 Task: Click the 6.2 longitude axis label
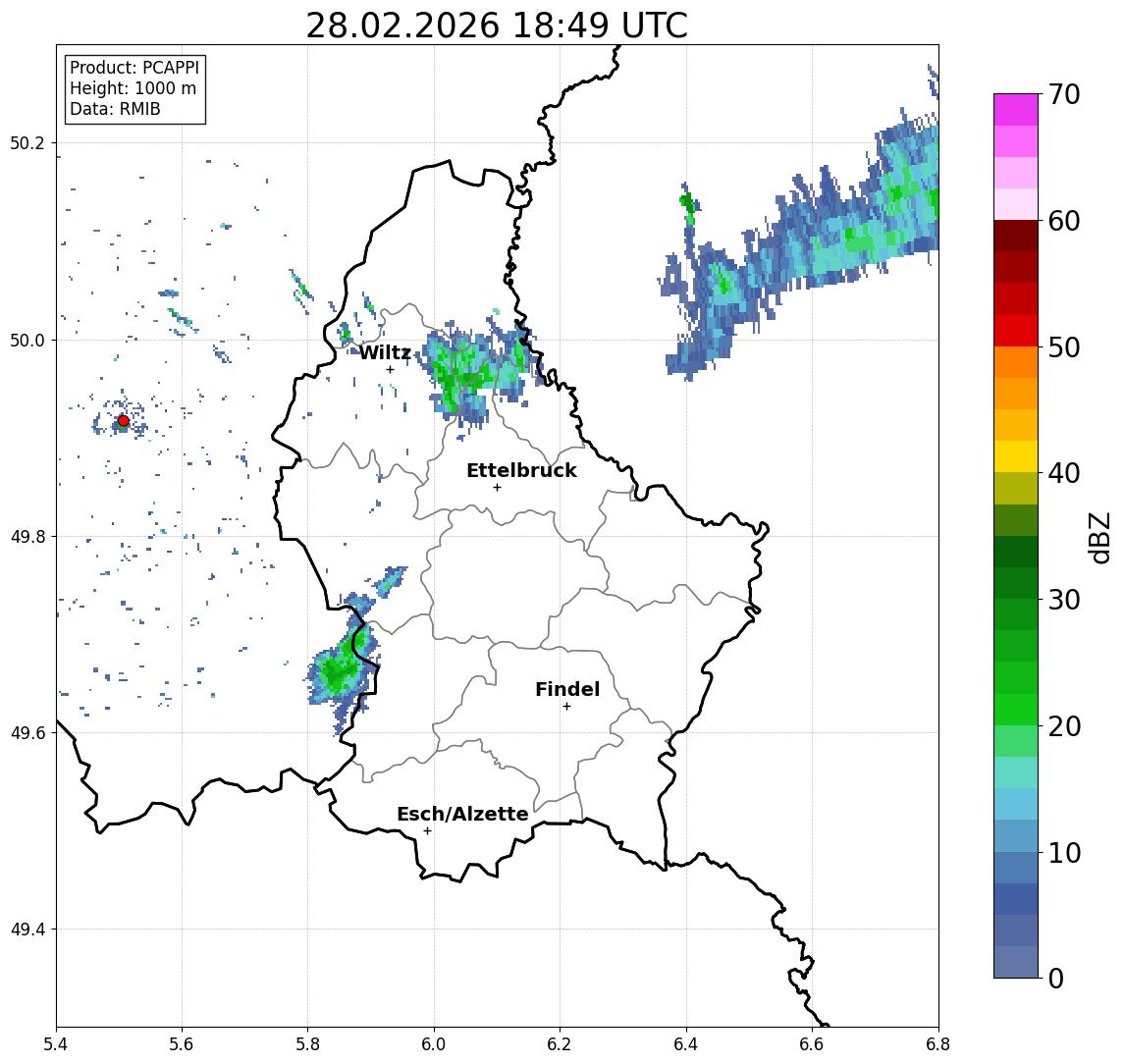(560, 1044)
